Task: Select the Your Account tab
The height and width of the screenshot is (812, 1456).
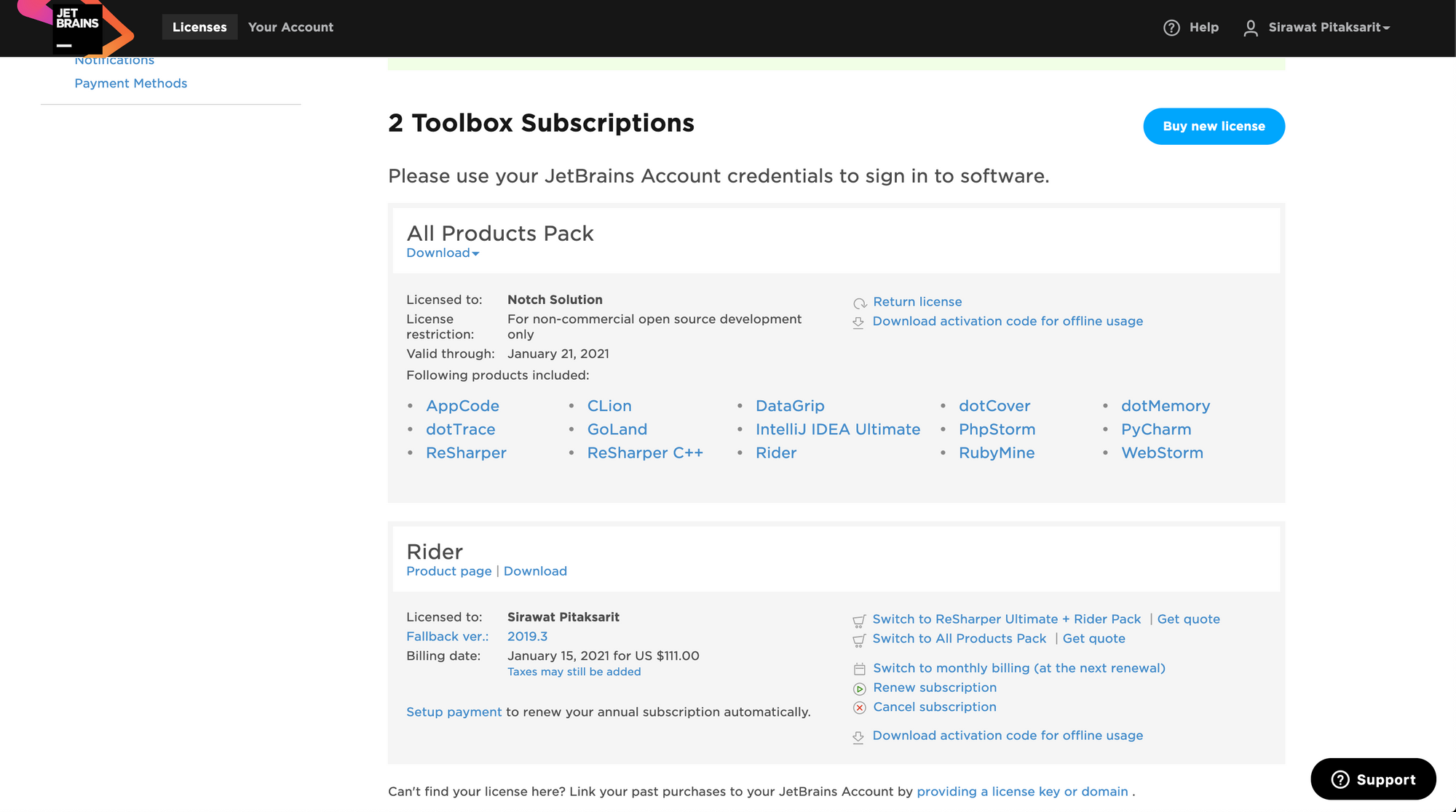Action: (x=290, y=27)
